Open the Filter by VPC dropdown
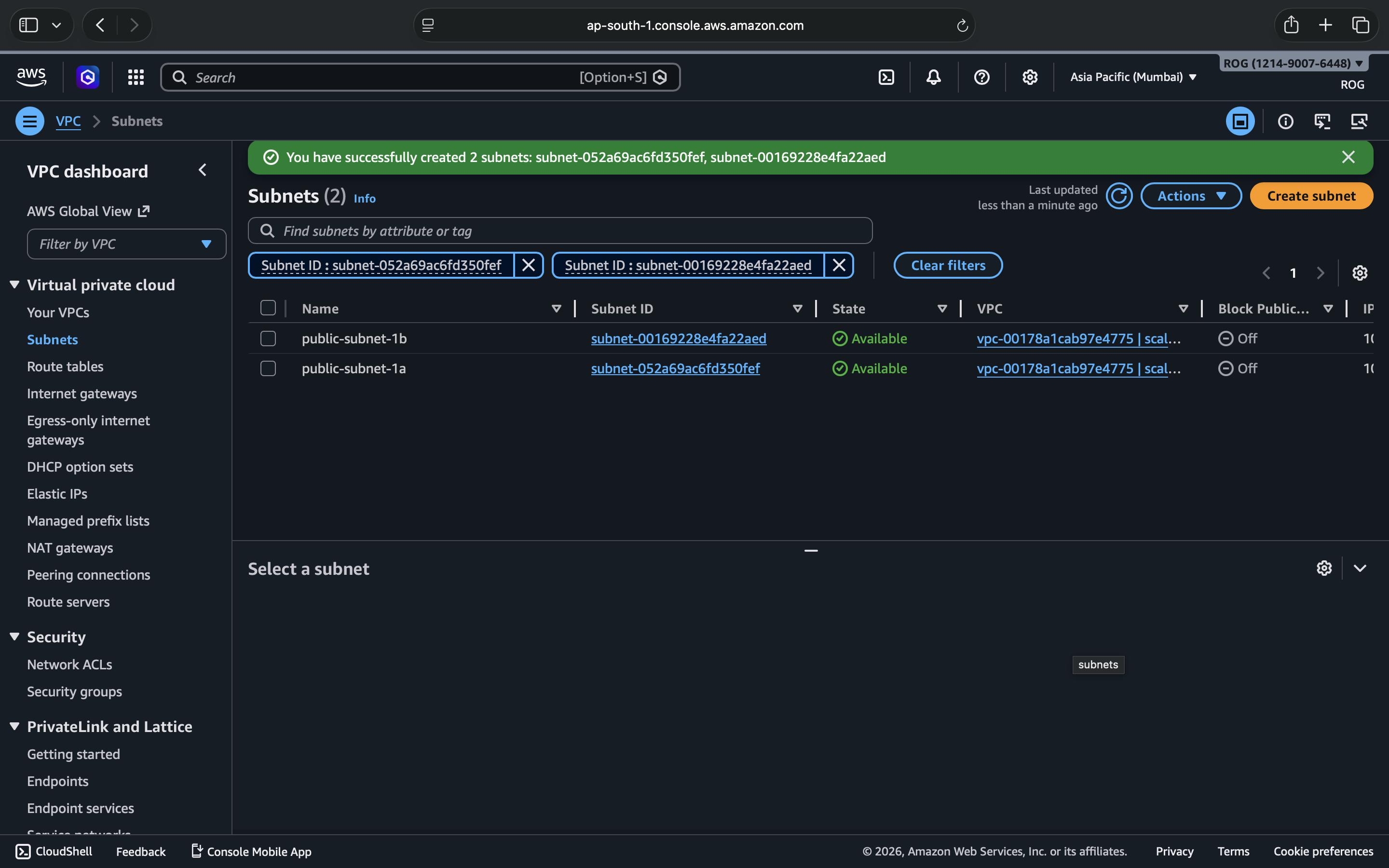The image size is (1389, 868). click(126, 244)
